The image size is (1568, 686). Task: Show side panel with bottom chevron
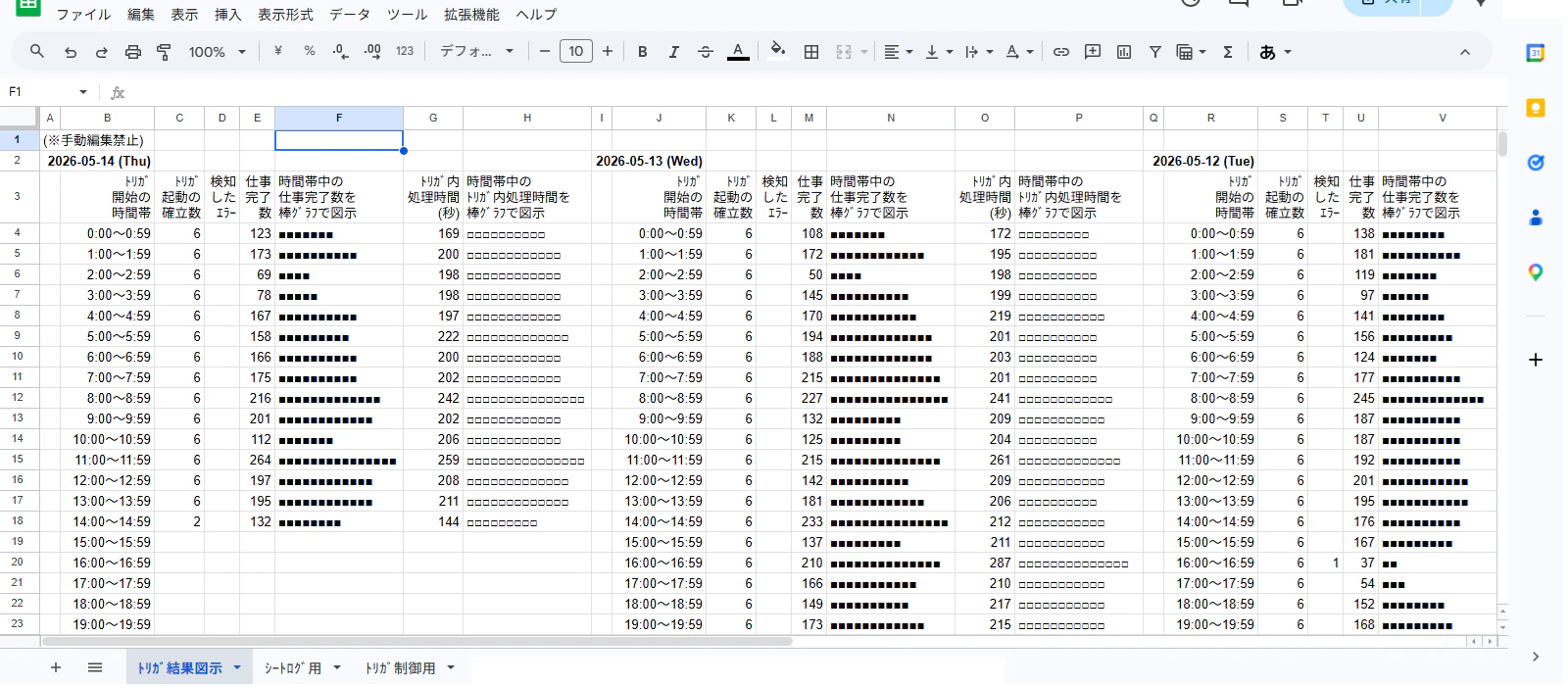[x=1536, y=657]
